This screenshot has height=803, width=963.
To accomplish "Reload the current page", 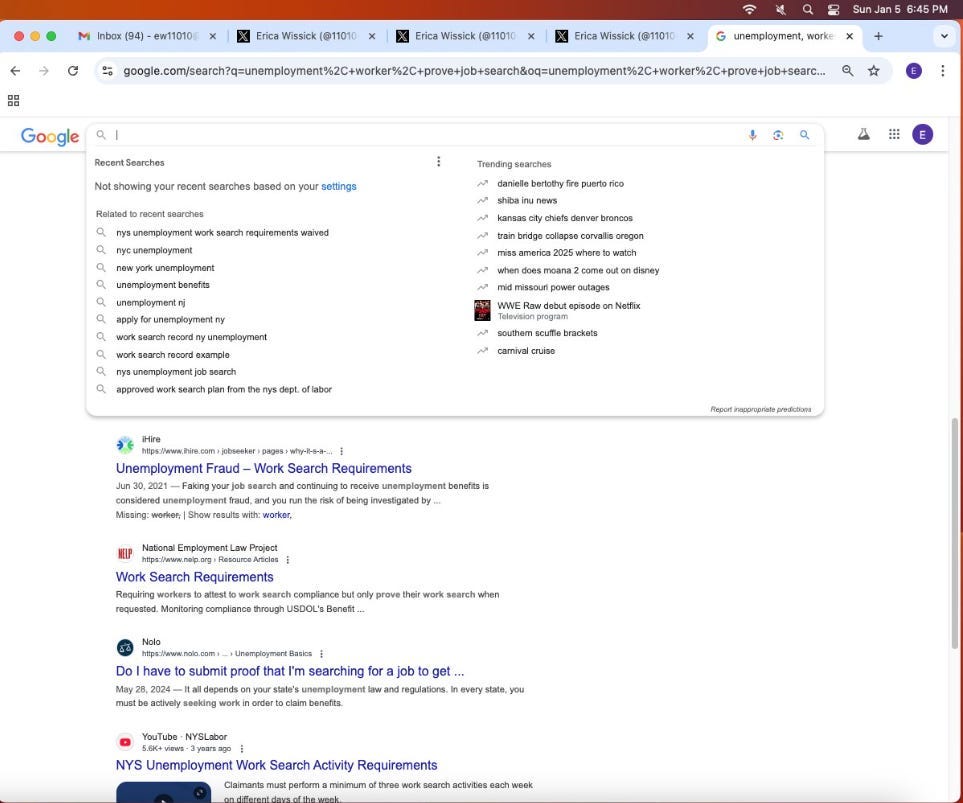I will click(x=72, y=71).
